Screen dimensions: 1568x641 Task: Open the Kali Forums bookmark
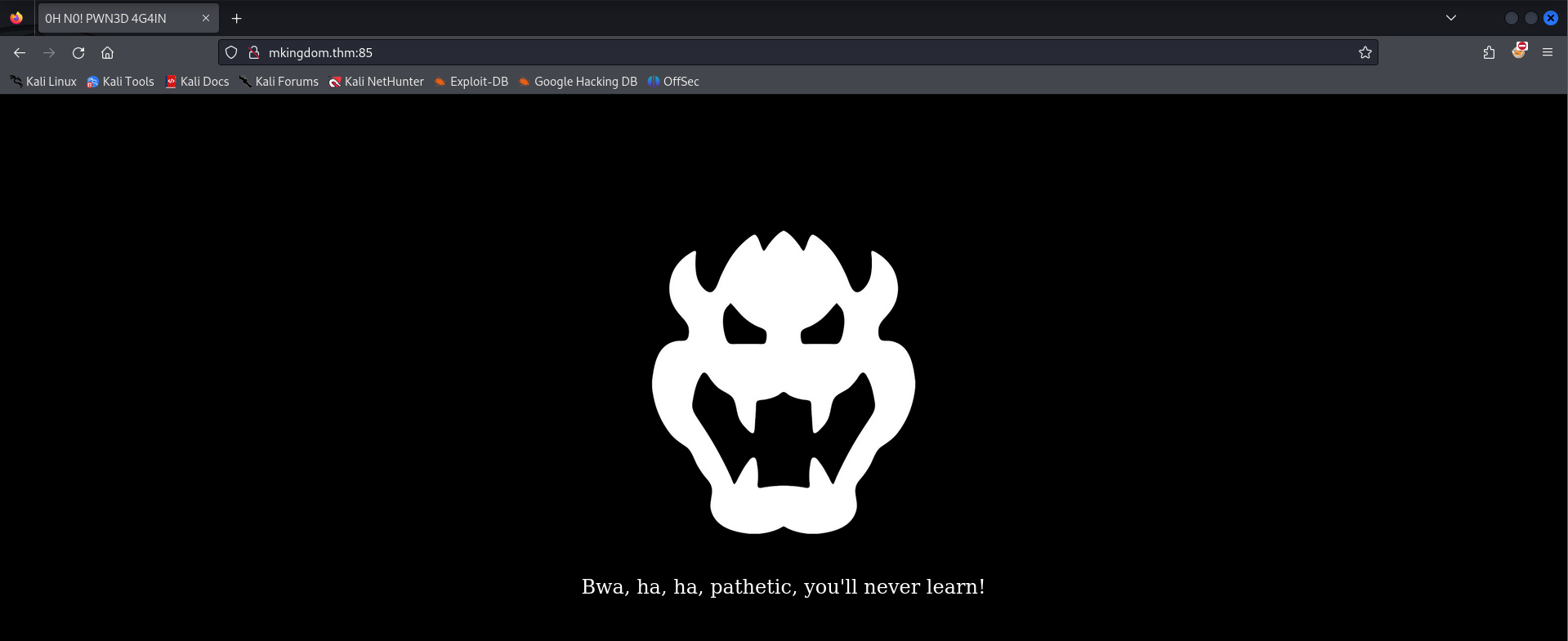[x=279, y=82]
